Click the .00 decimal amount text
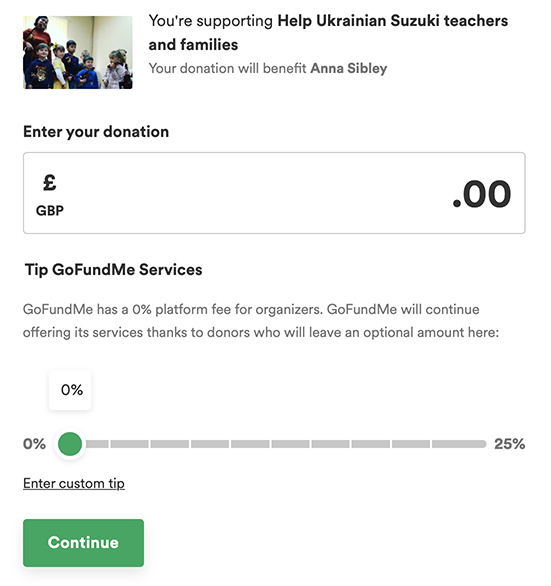Viewport: 551px width, 586px height. click(x=481, y=194)
